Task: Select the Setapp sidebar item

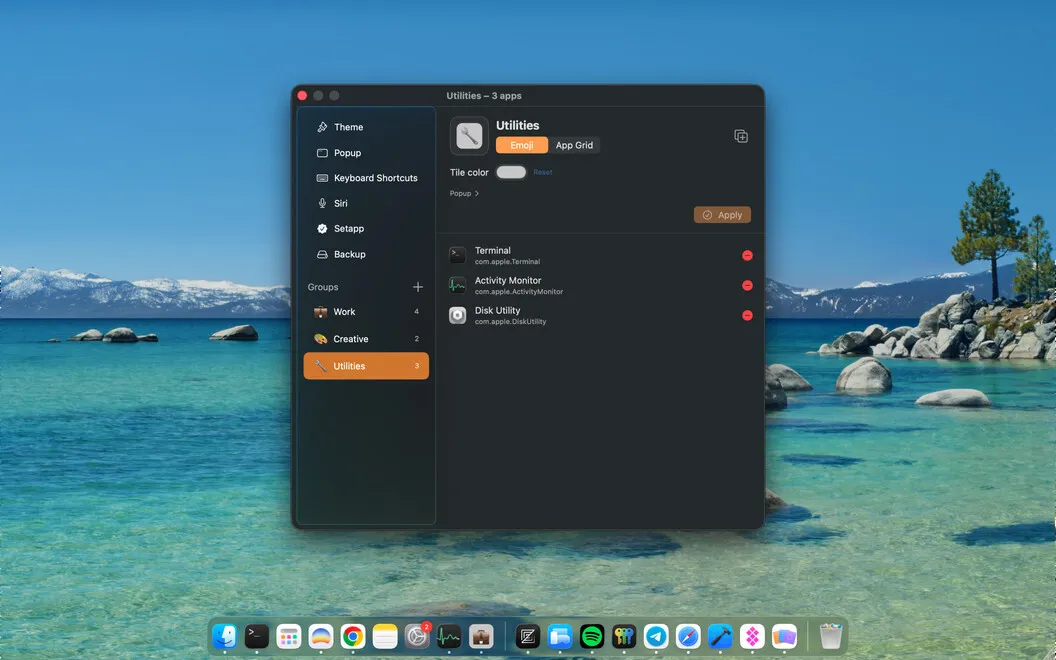Action: point(366,228)
